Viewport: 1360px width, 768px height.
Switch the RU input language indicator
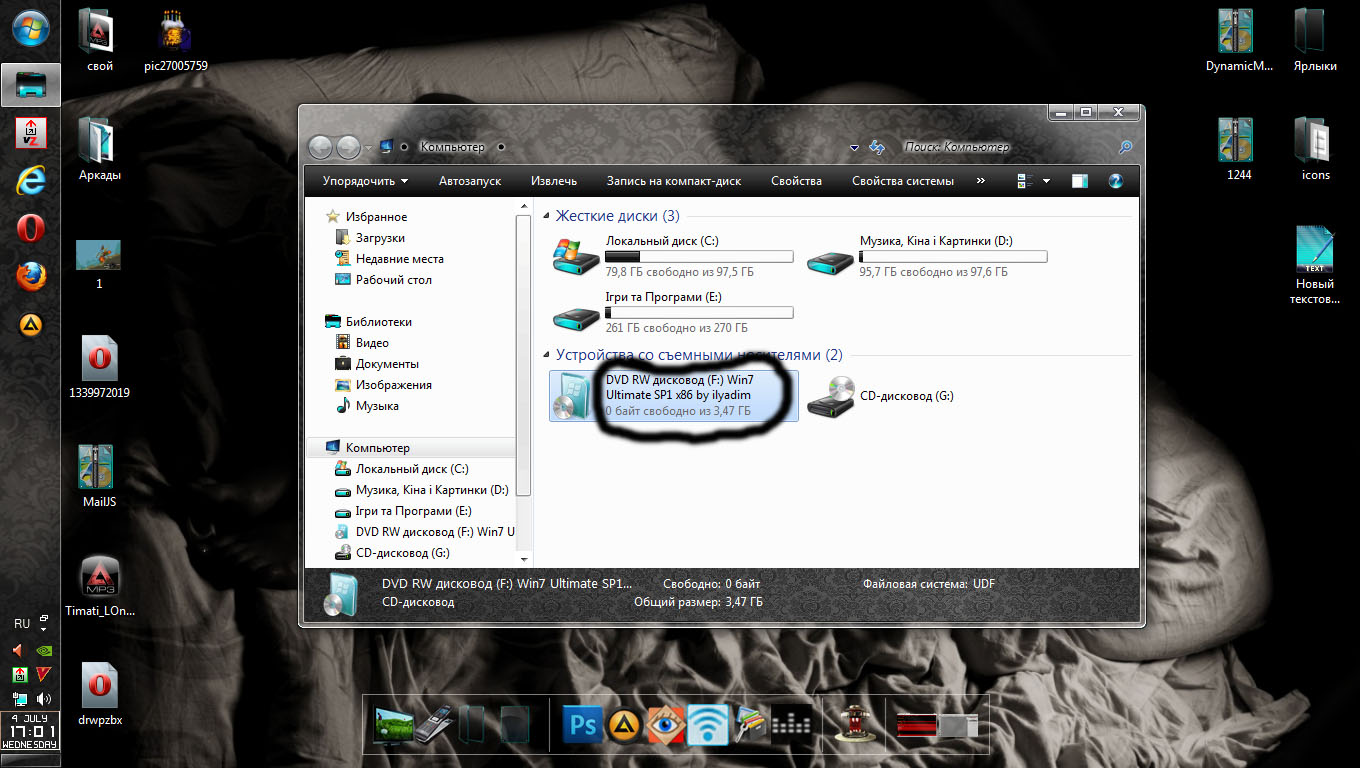22,624
